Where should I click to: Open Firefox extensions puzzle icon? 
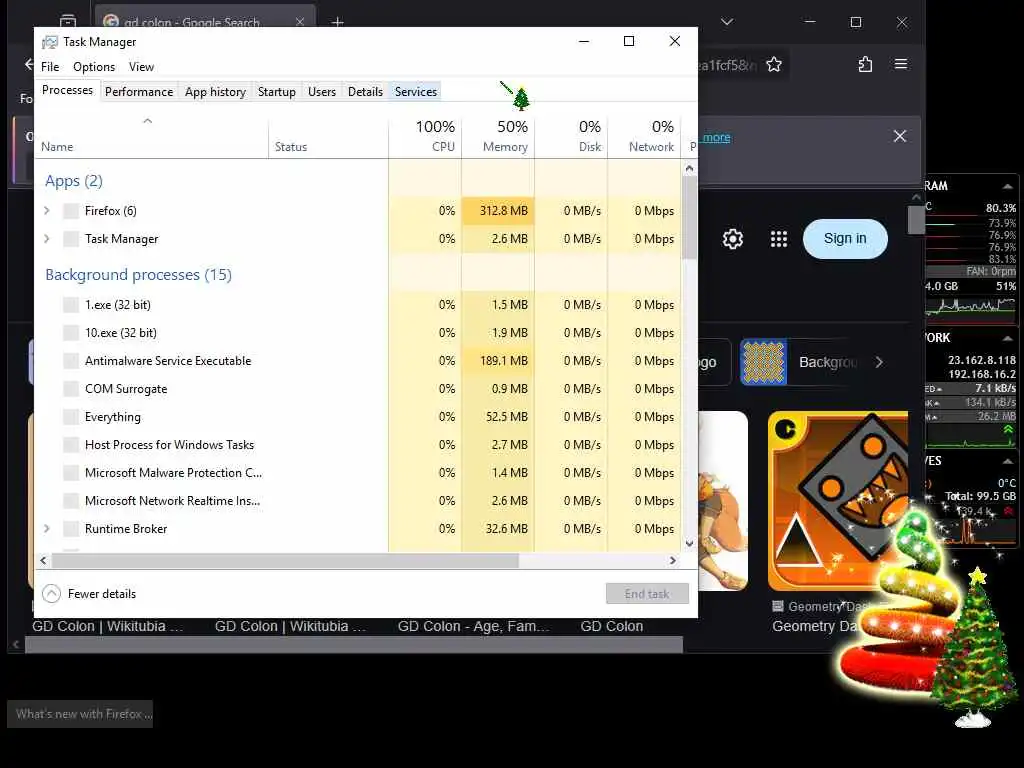click(865, 64)
